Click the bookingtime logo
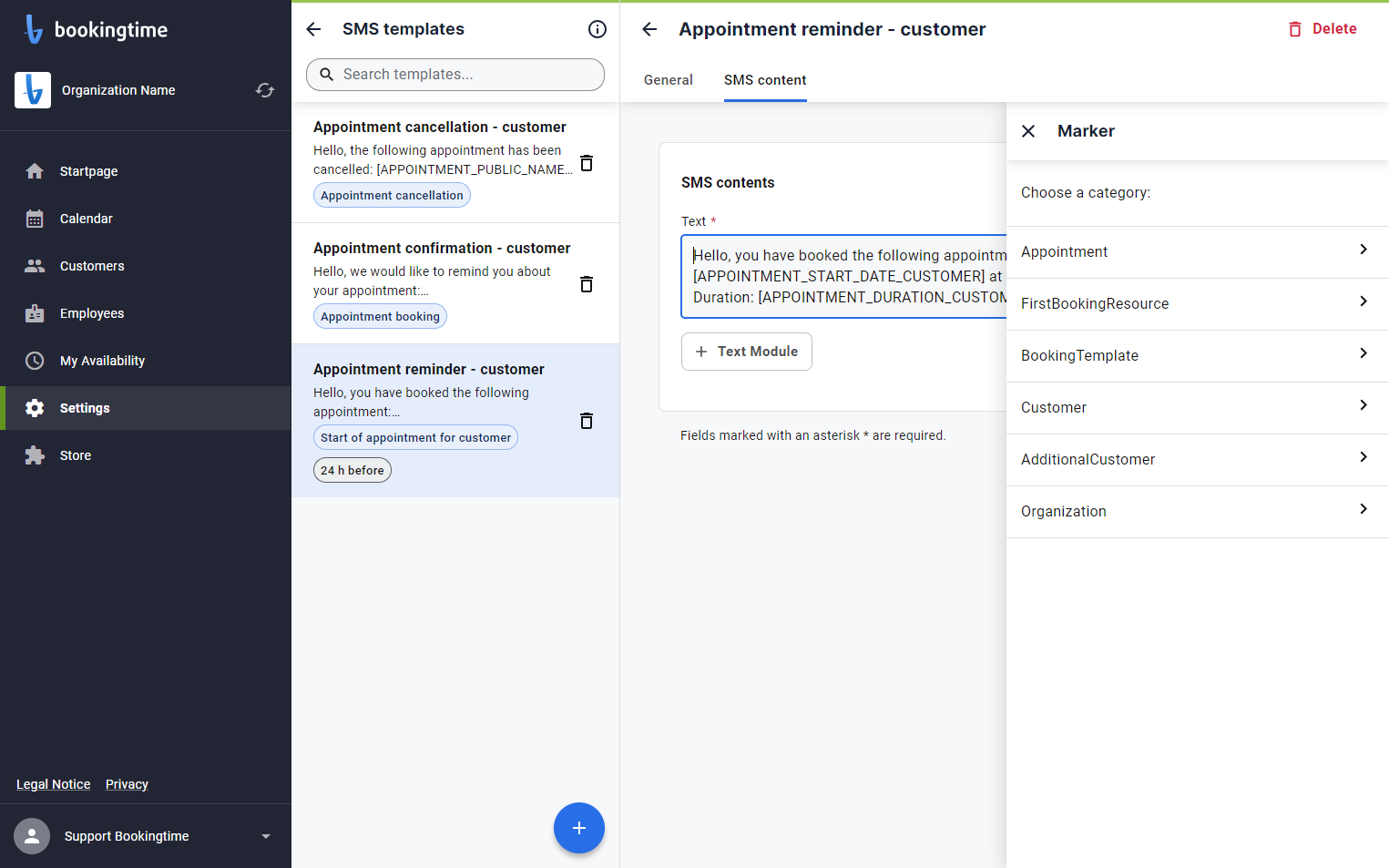 (x=96, y=29)
